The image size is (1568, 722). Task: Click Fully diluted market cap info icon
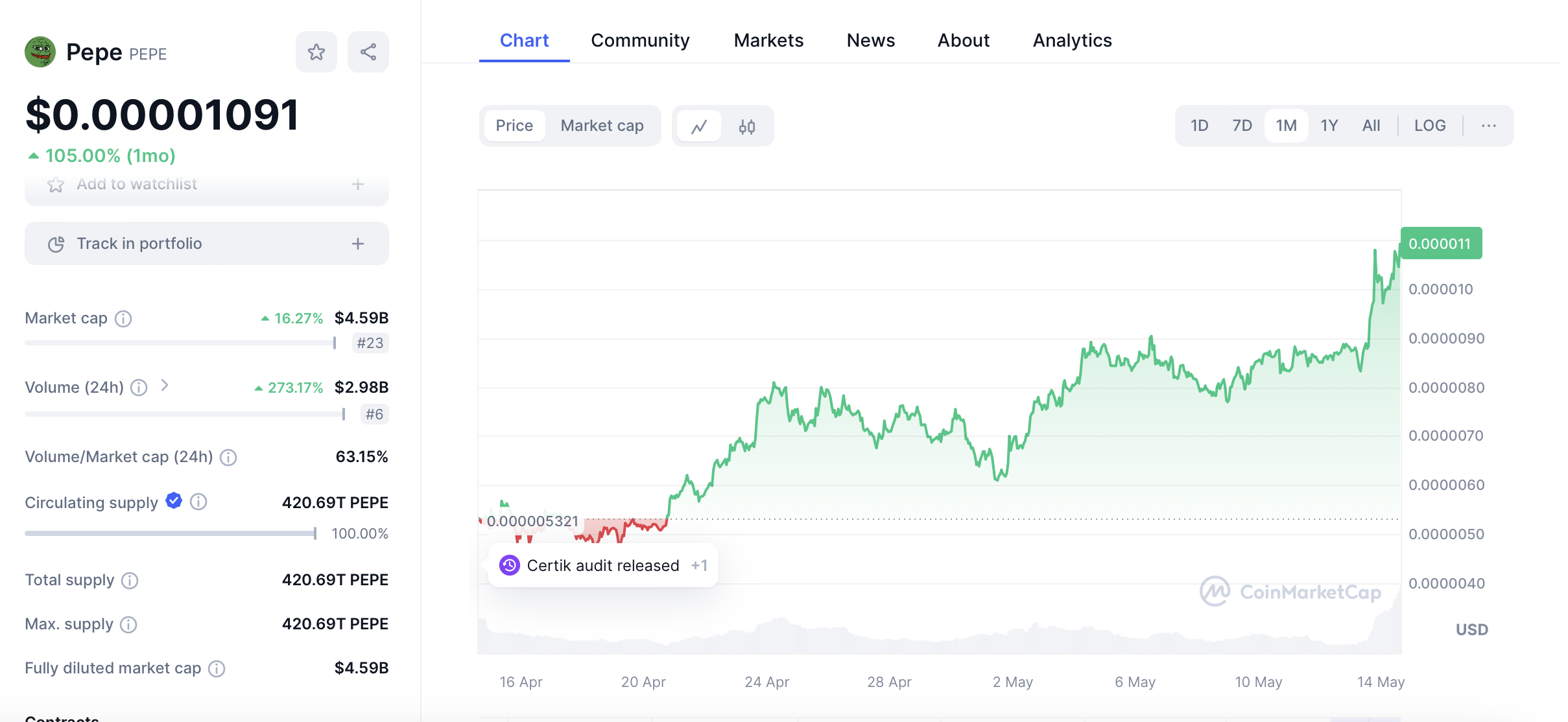point(217,668)
